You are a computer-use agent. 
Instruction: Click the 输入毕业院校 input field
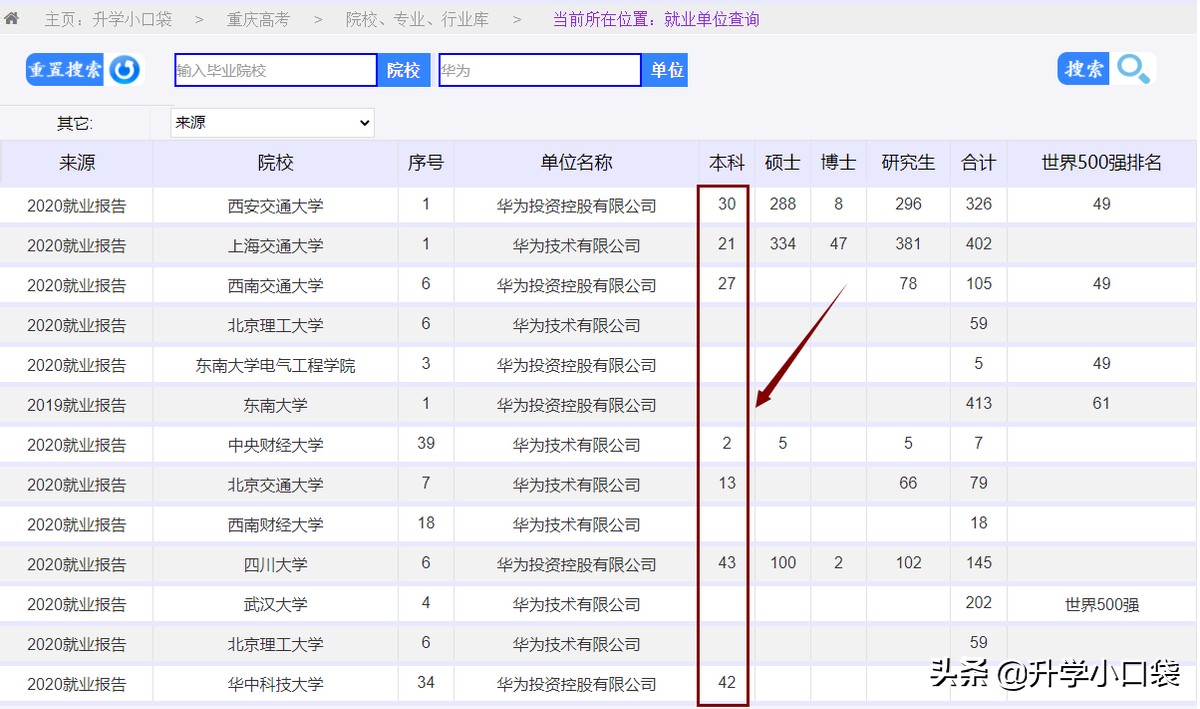point(275,70)
